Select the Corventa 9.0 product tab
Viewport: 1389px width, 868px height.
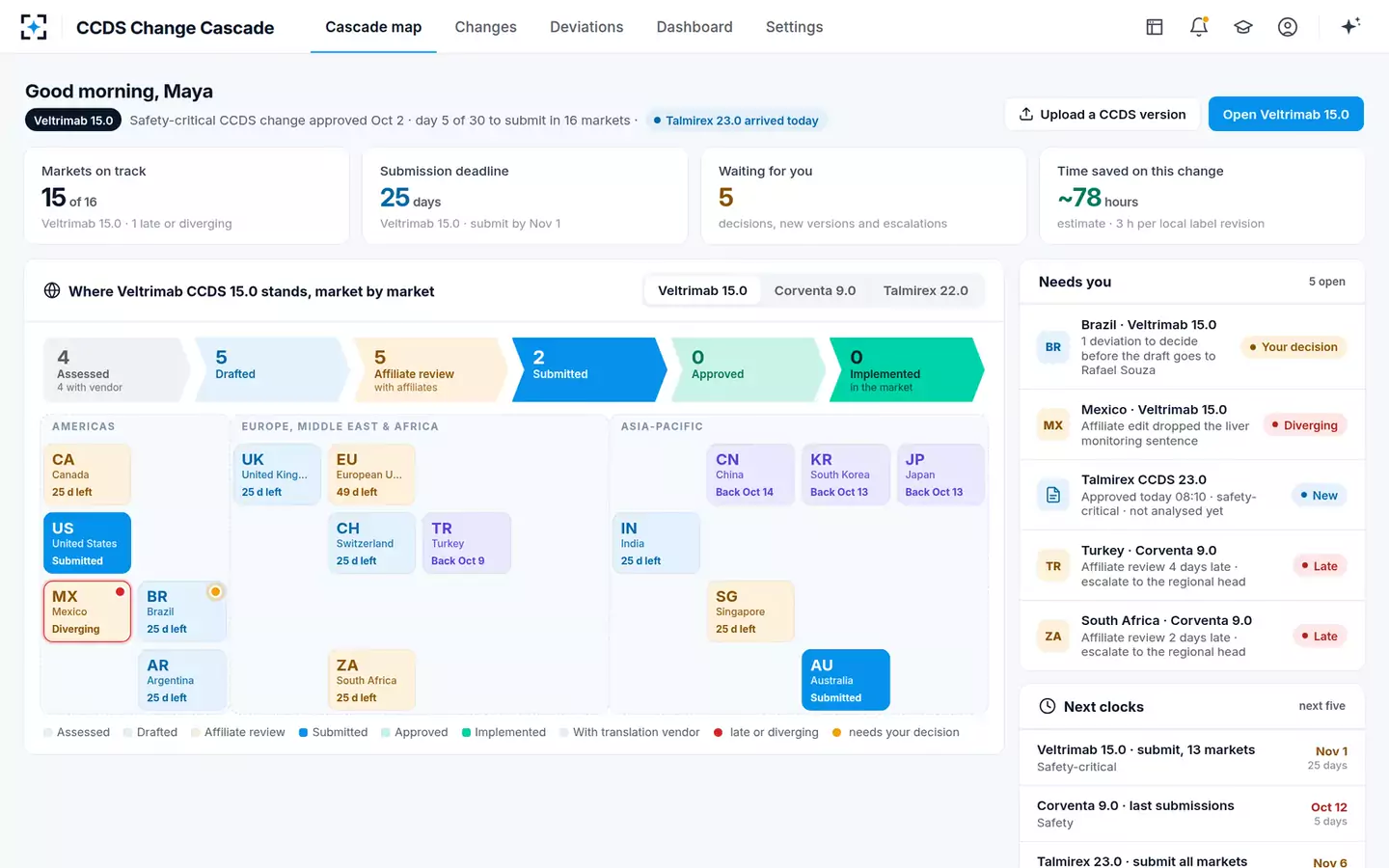(x=815, y=290)
